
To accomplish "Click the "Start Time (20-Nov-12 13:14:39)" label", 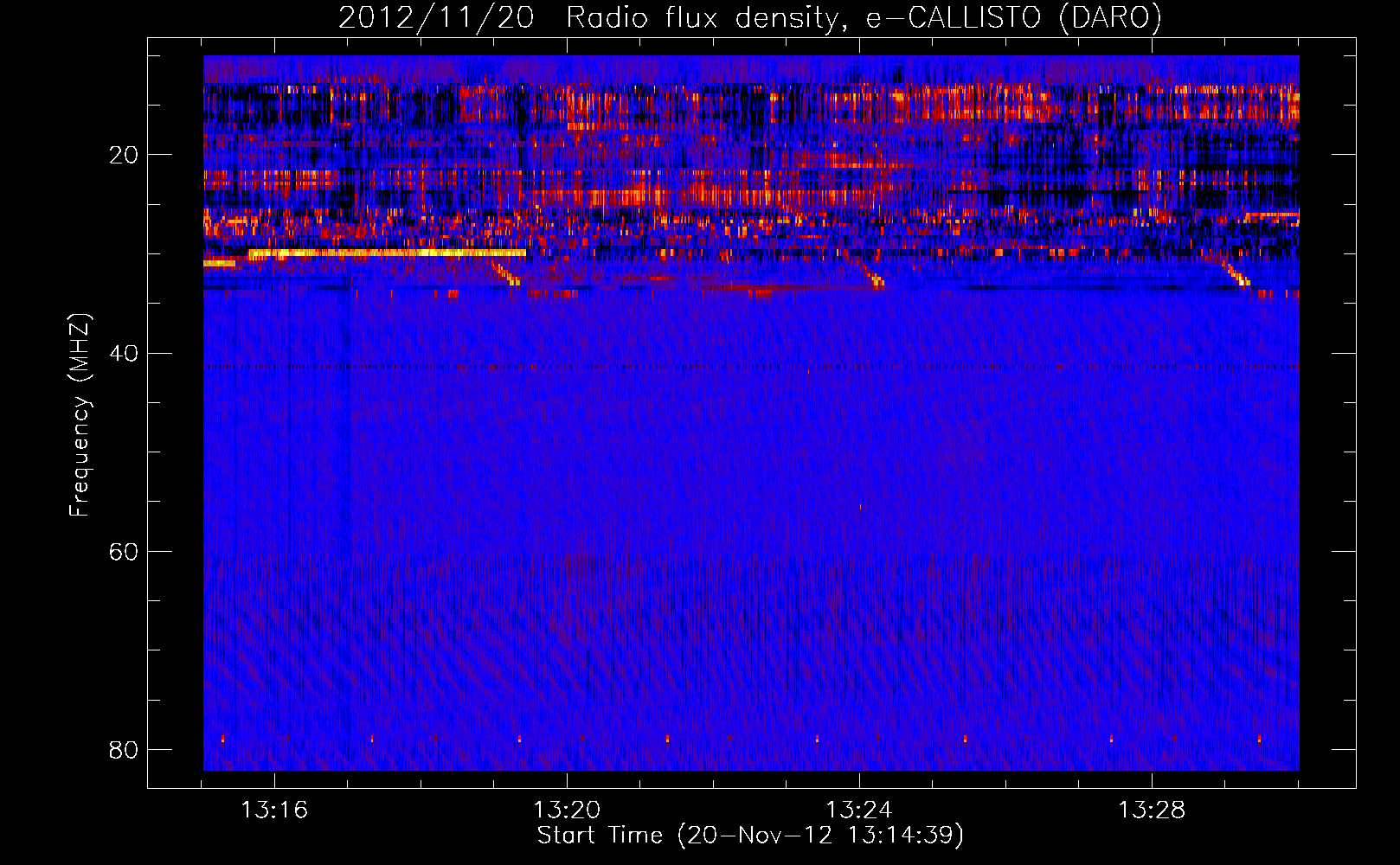I will pos(750,836).
